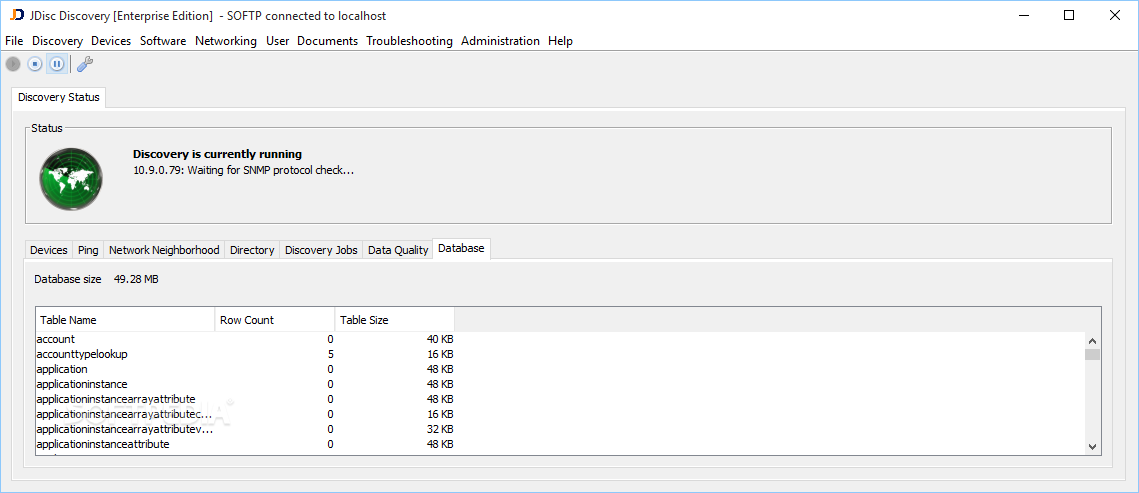The height and width of the screenshot is (493, 1139).
Task: Switch to the Data Quality tab
Action: [x=398, y=250]
